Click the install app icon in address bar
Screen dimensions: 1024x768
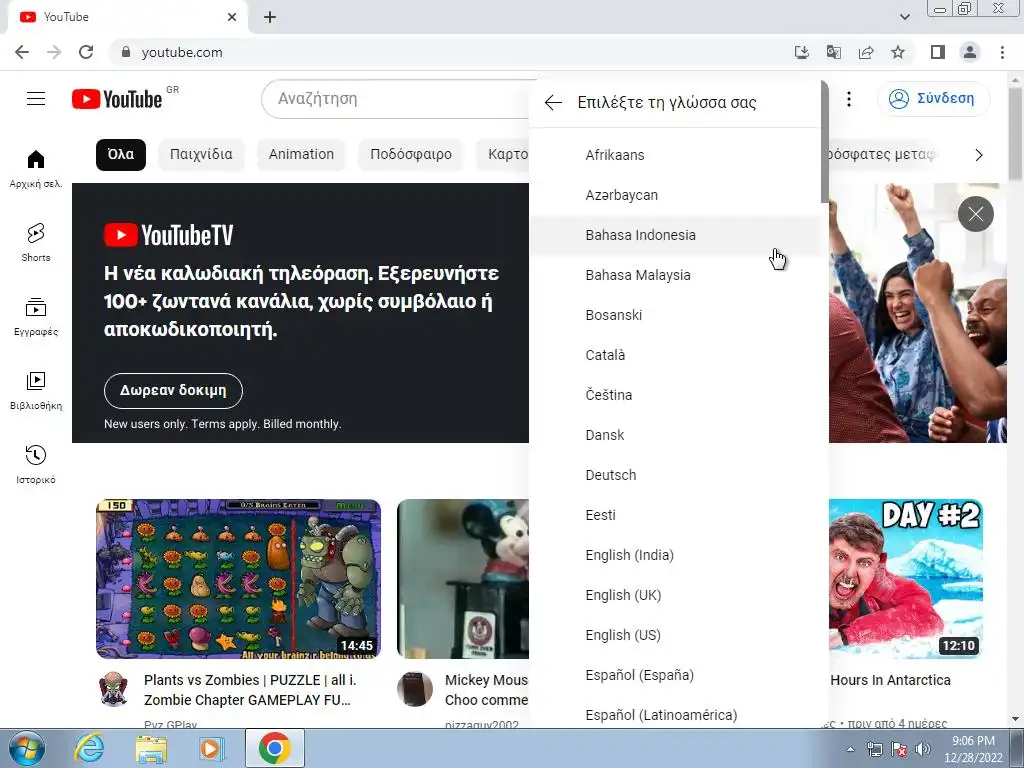(801, 52)
